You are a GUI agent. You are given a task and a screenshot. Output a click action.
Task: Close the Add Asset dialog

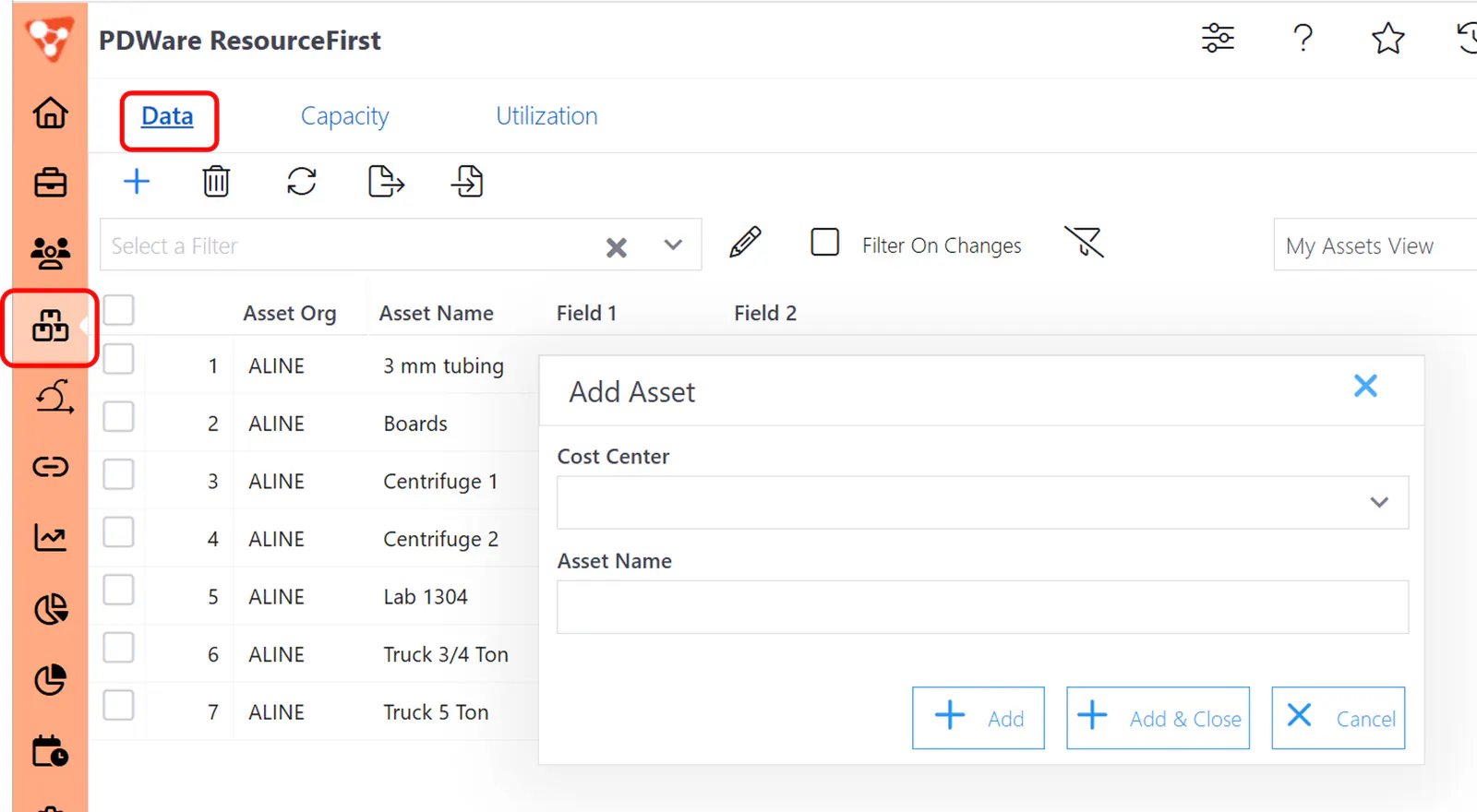click(x=1365, y=386)
